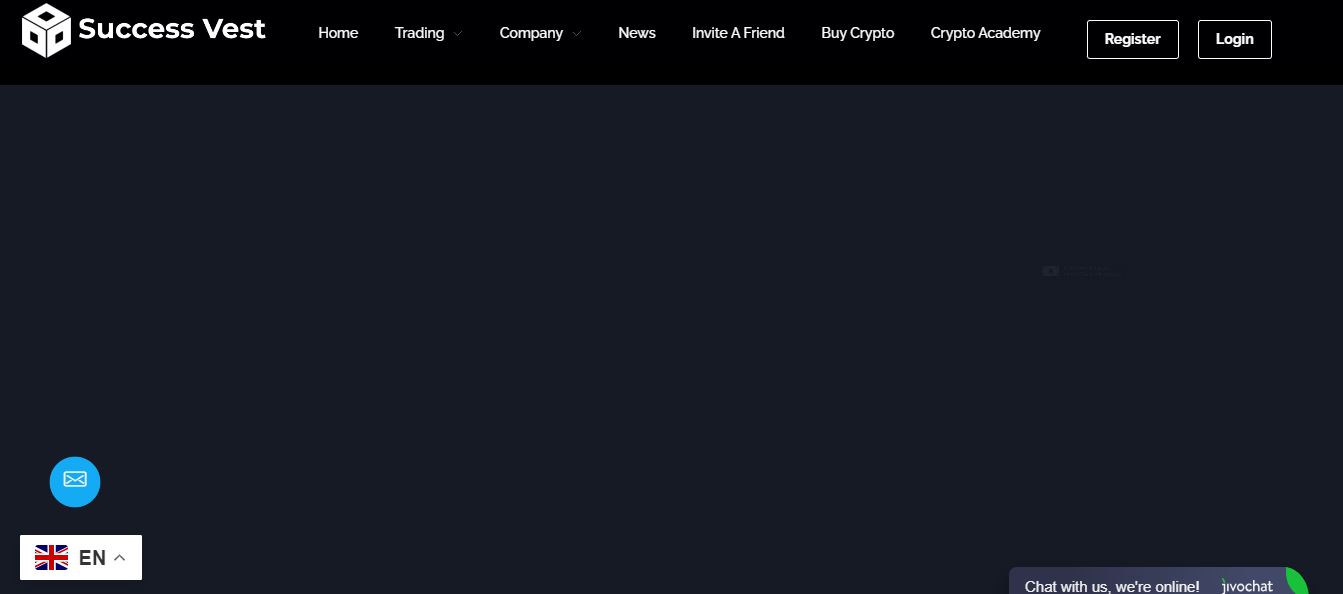Image resolution: width=1343 pixels, height=594 pixels.
Task: Click the Login button
Action: (1234, 39)
